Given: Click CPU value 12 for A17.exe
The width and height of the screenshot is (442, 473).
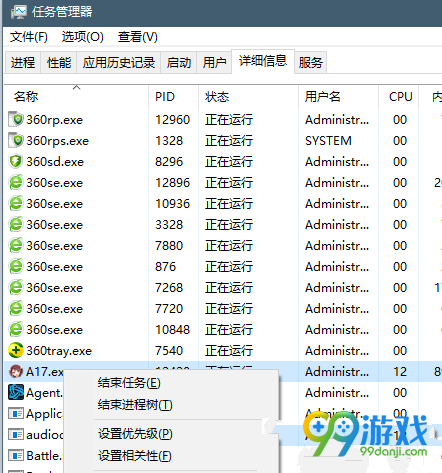Looking at the screenshot, I should pos(400,372).
